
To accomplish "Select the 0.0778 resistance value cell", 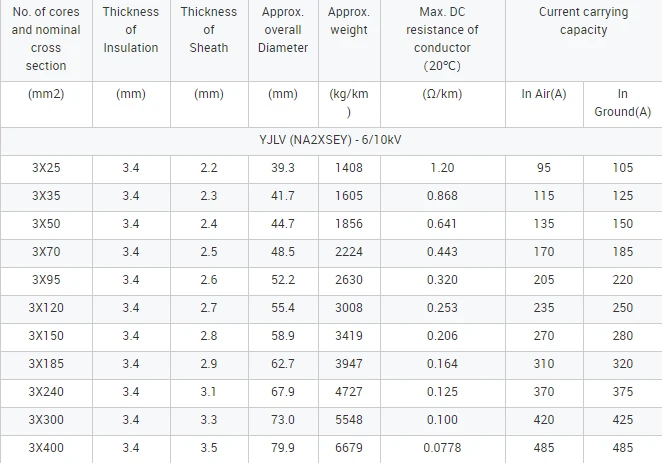I will pyautogui.click(x=442, y=448).
